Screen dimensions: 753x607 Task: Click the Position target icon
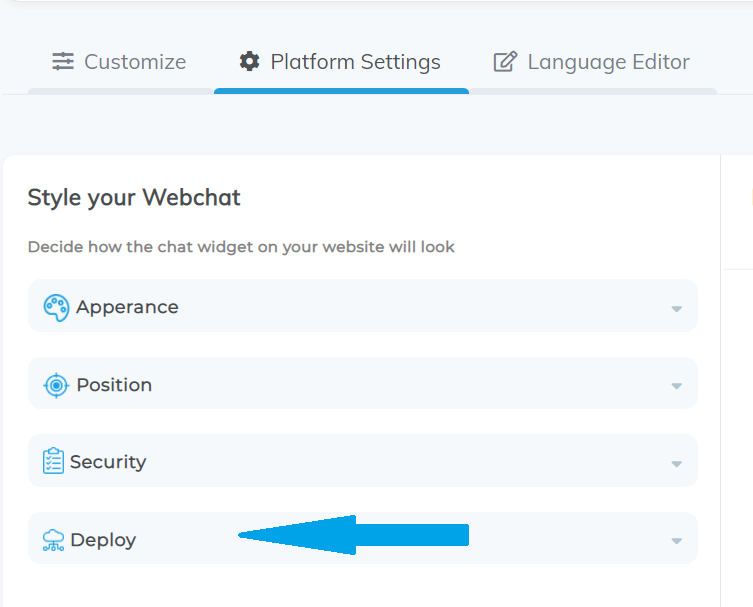pos(56,385)
